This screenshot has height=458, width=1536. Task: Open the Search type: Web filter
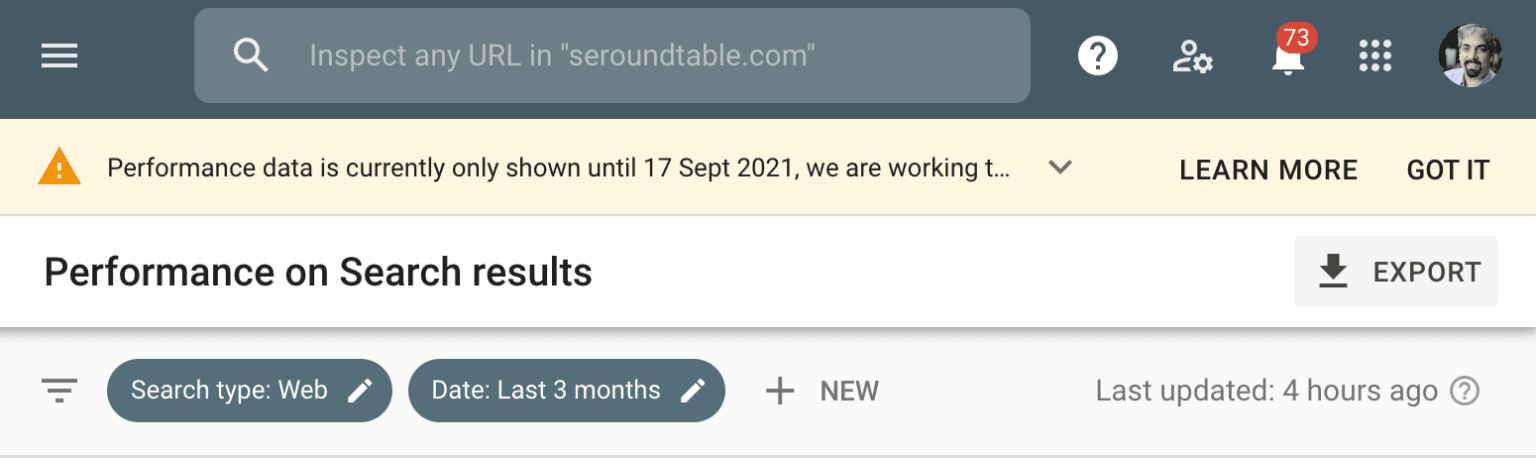[x=249, y=390]
